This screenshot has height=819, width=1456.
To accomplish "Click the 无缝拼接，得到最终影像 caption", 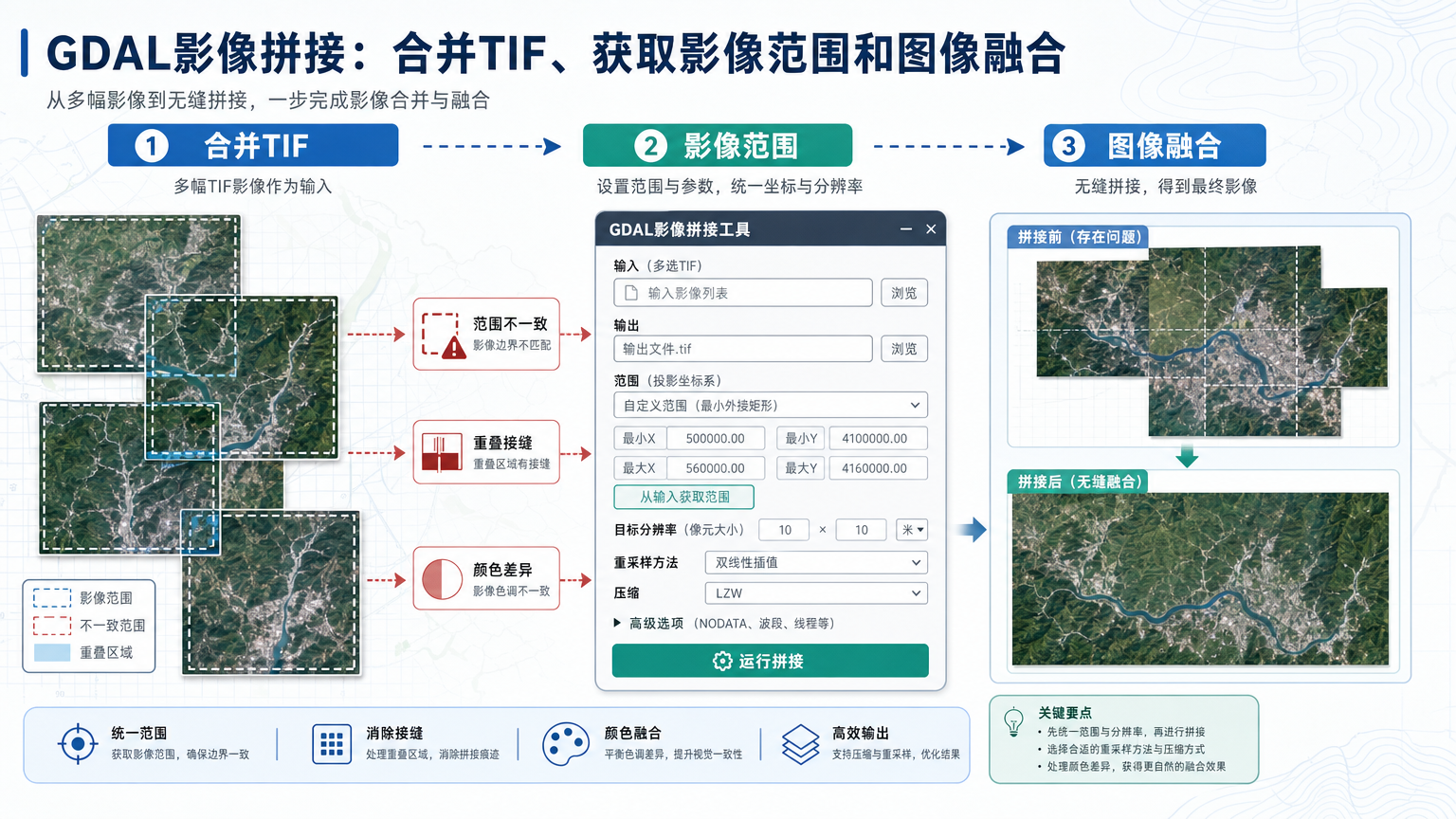I will tap(1166, 186).
